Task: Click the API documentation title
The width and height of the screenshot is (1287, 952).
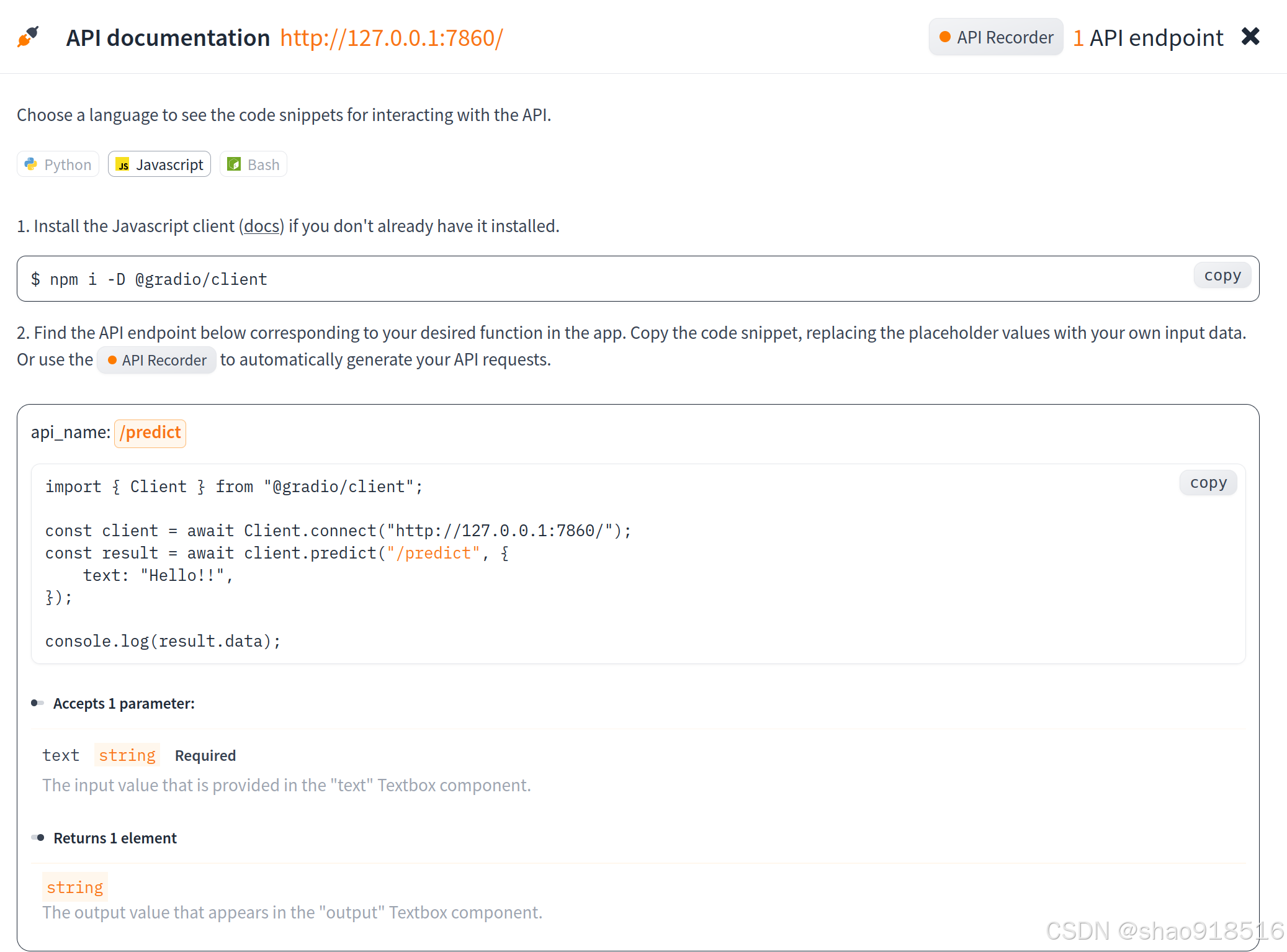Action: [168, 38]
